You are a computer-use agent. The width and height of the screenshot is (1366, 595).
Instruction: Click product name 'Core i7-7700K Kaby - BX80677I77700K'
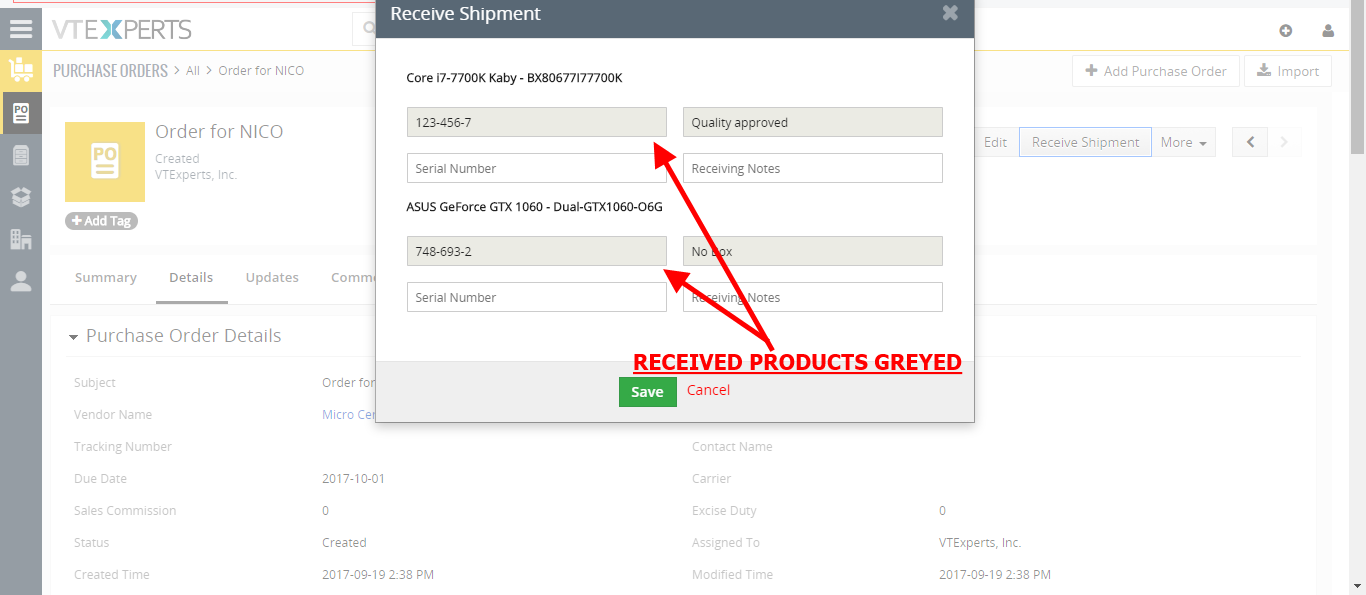coord(514,77)
